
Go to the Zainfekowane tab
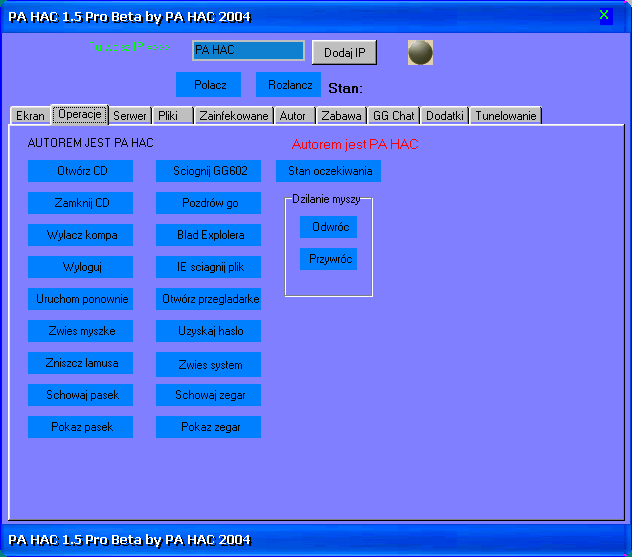pyautogui.click(x=233, y=116)
